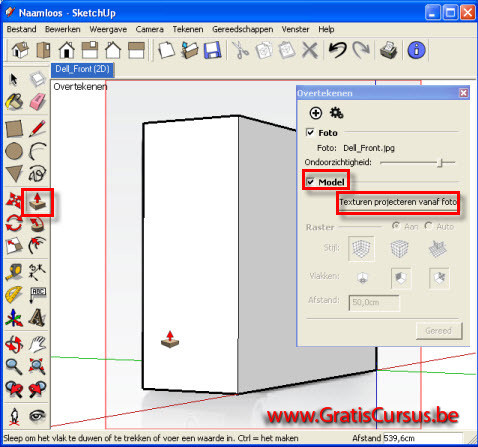
Task: Adjust the Ondoorzichtigheid slider handle
Action: coord(441,163)
